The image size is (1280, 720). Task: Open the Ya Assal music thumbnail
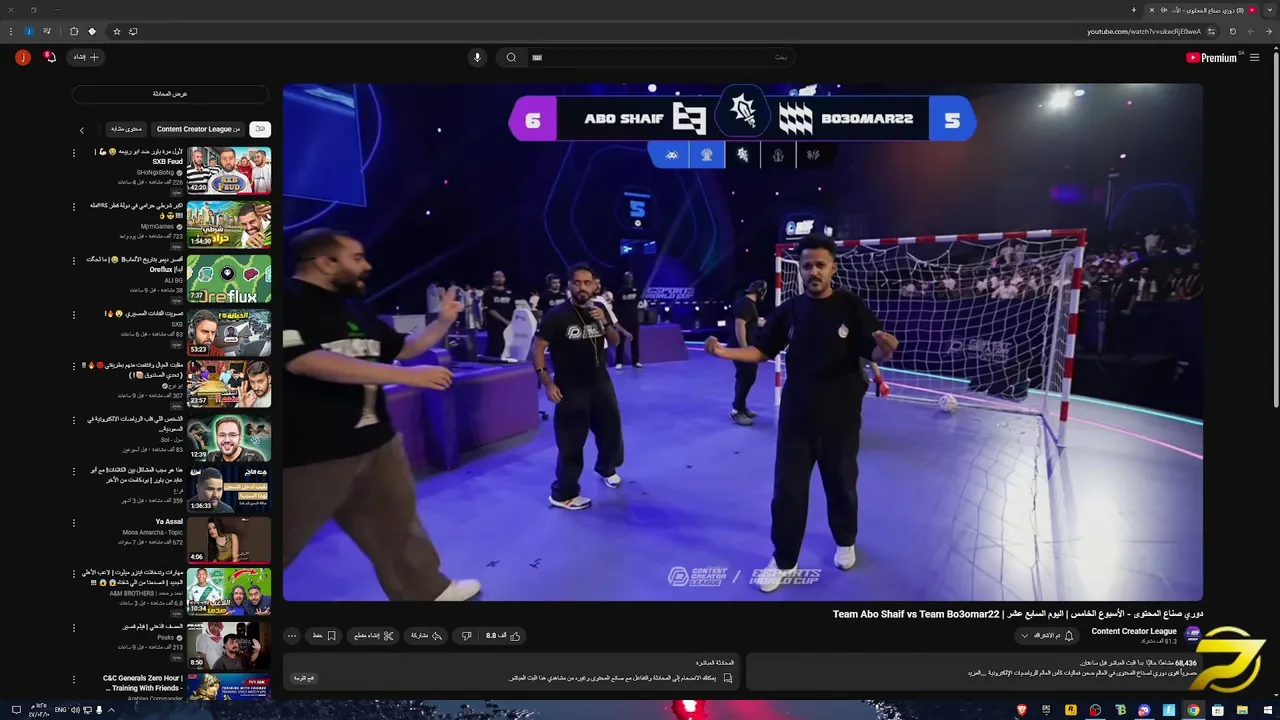pos(229,540)
